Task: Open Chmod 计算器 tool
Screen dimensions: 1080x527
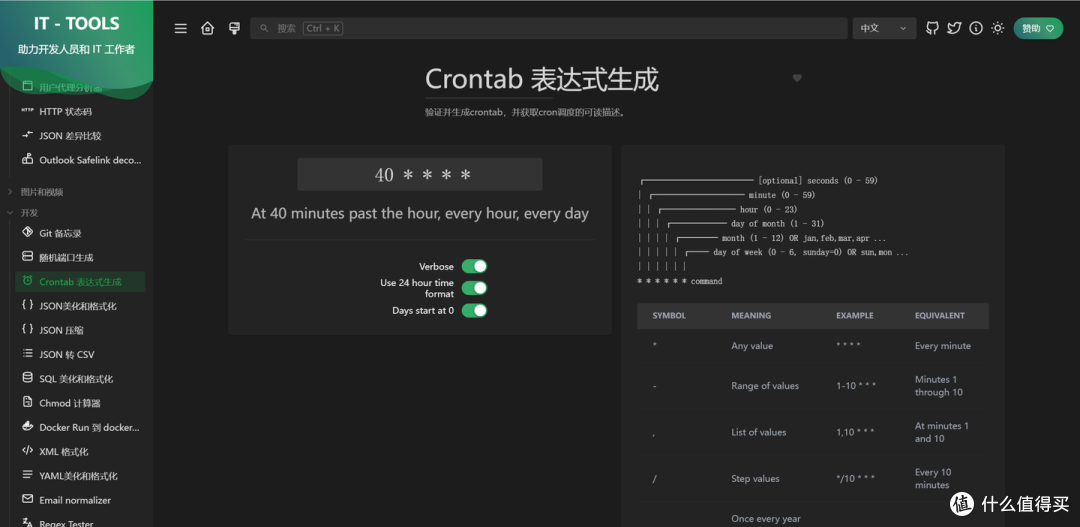Action: pyautogui.click(x=80, y=403)
